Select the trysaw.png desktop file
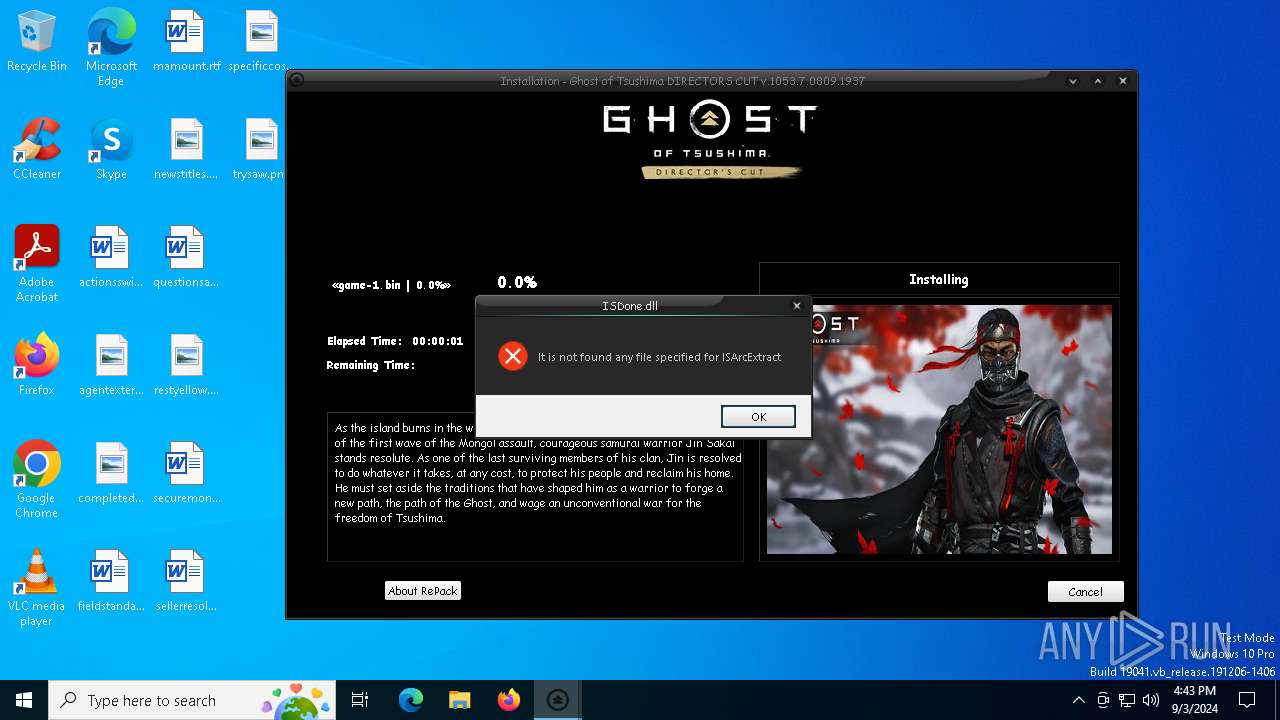1280x720 pixels. coord(259,150)
